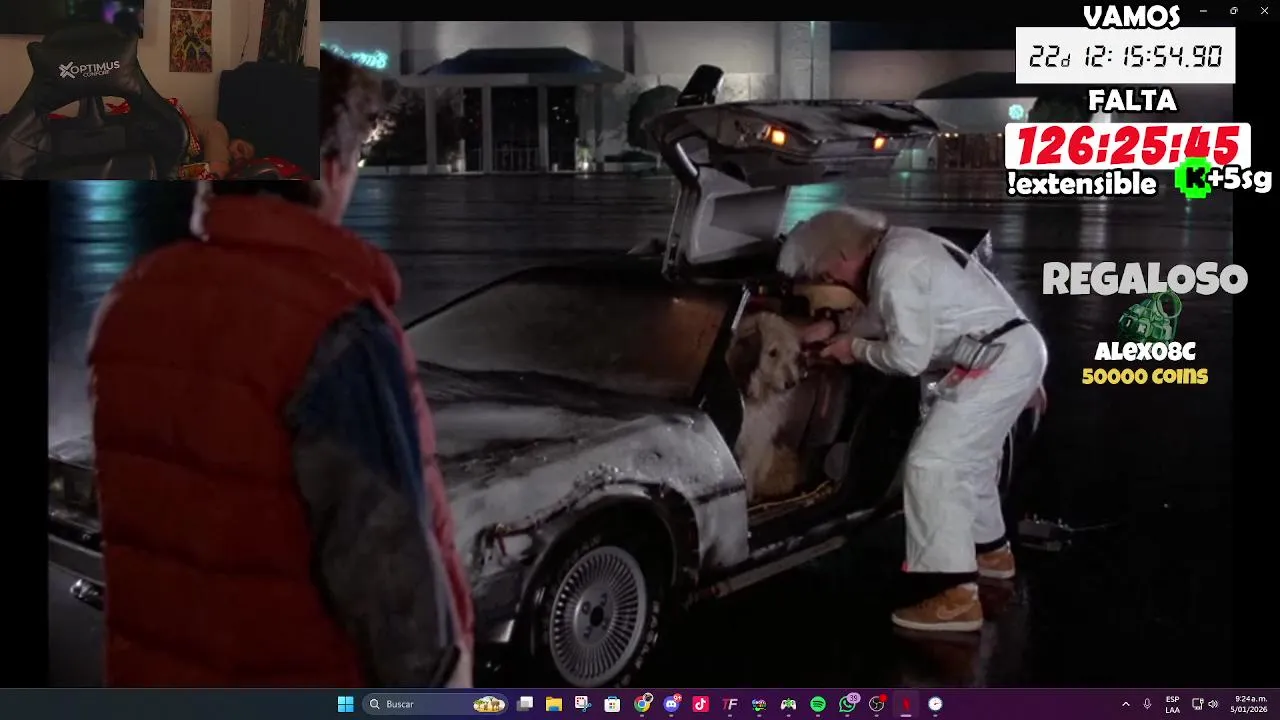Viewport: 1280px width, 720px height.
Task: Click the webcam overlay thumbnail
Action: (x=160, y=90)
